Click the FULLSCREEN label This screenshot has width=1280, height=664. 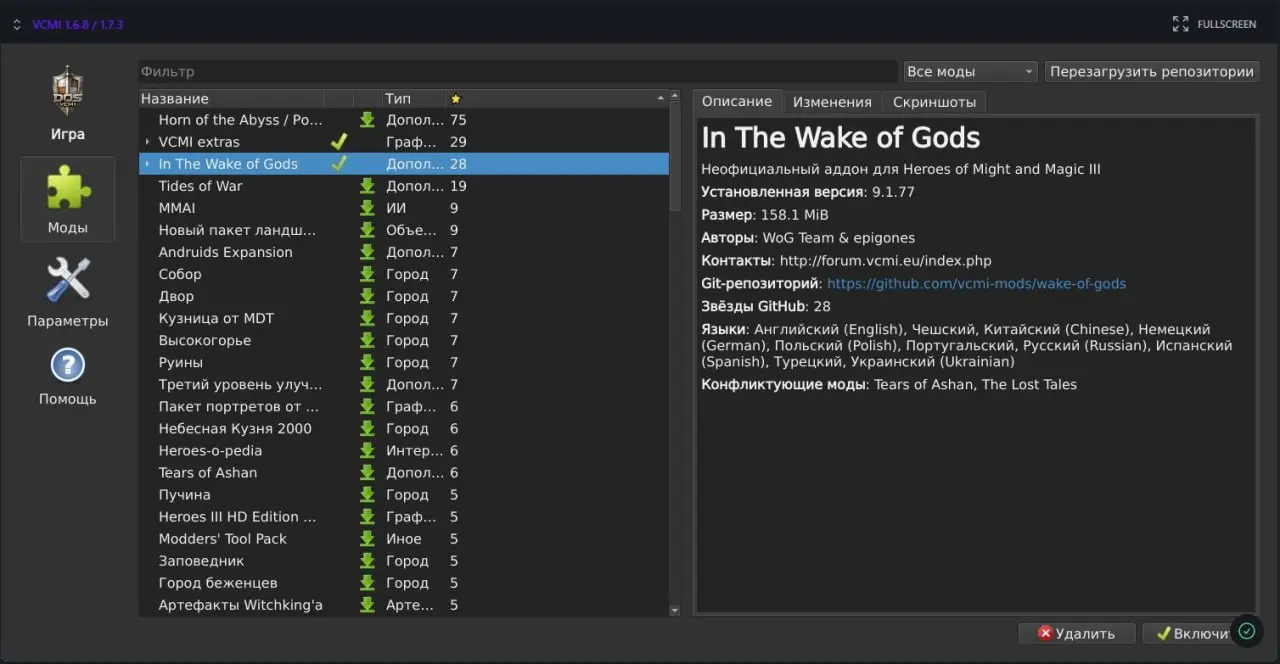(x=1226, y=24)
